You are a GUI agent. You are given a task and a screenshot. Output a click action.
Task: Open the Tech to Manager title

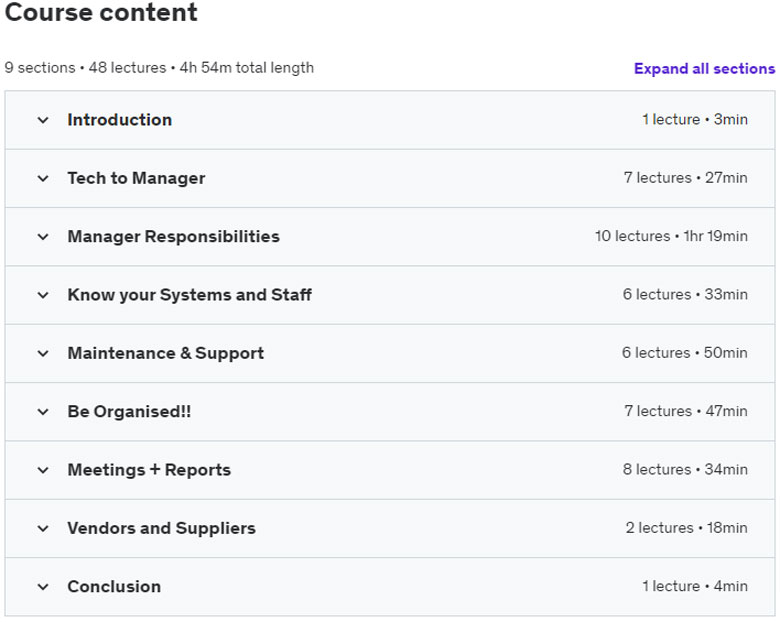coord(136,178)
